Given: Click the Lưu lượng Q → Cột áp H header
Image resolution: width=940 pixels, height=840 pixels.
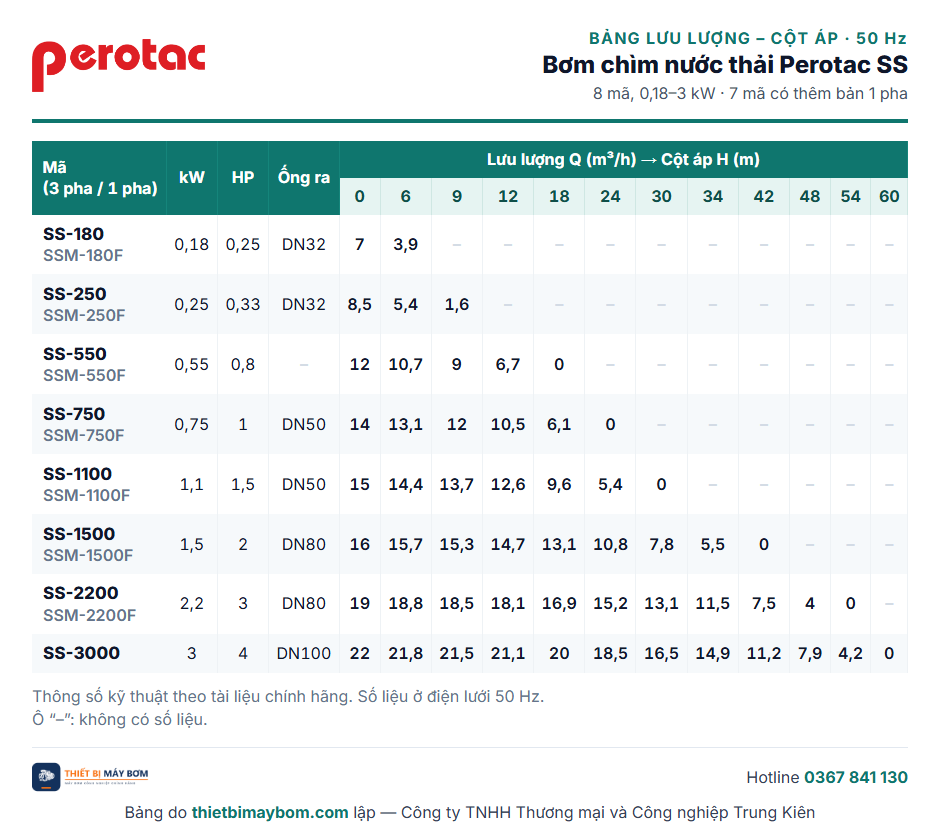Looking at the screenshot, I should point(623,159).
